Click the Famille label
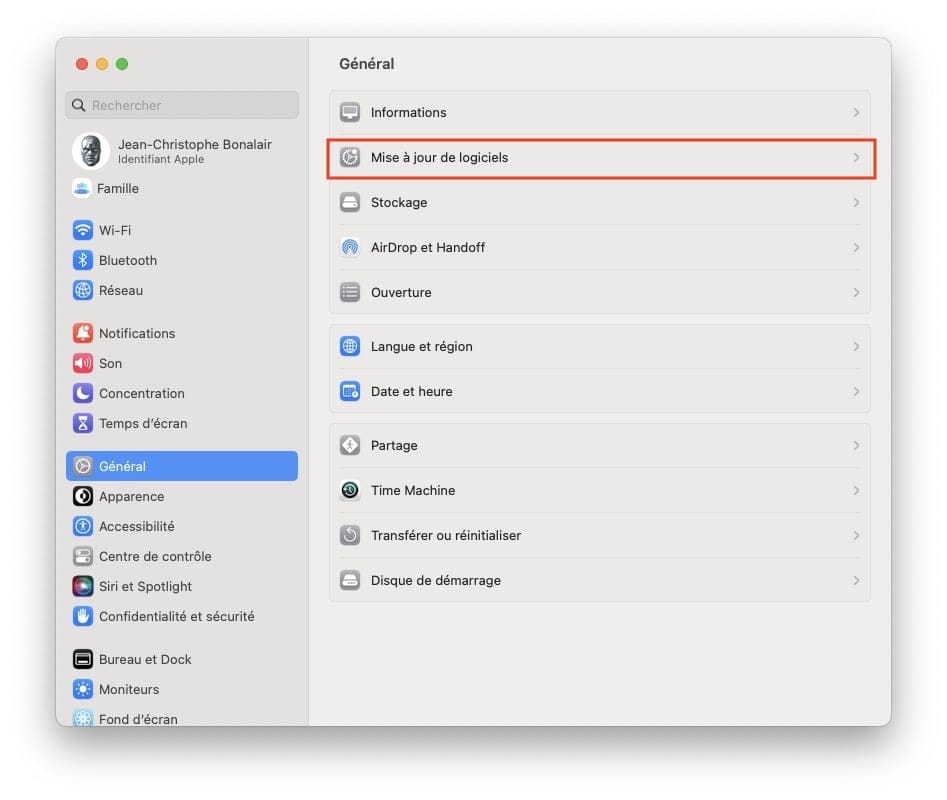The image size is (947, 800). [118, 188]
